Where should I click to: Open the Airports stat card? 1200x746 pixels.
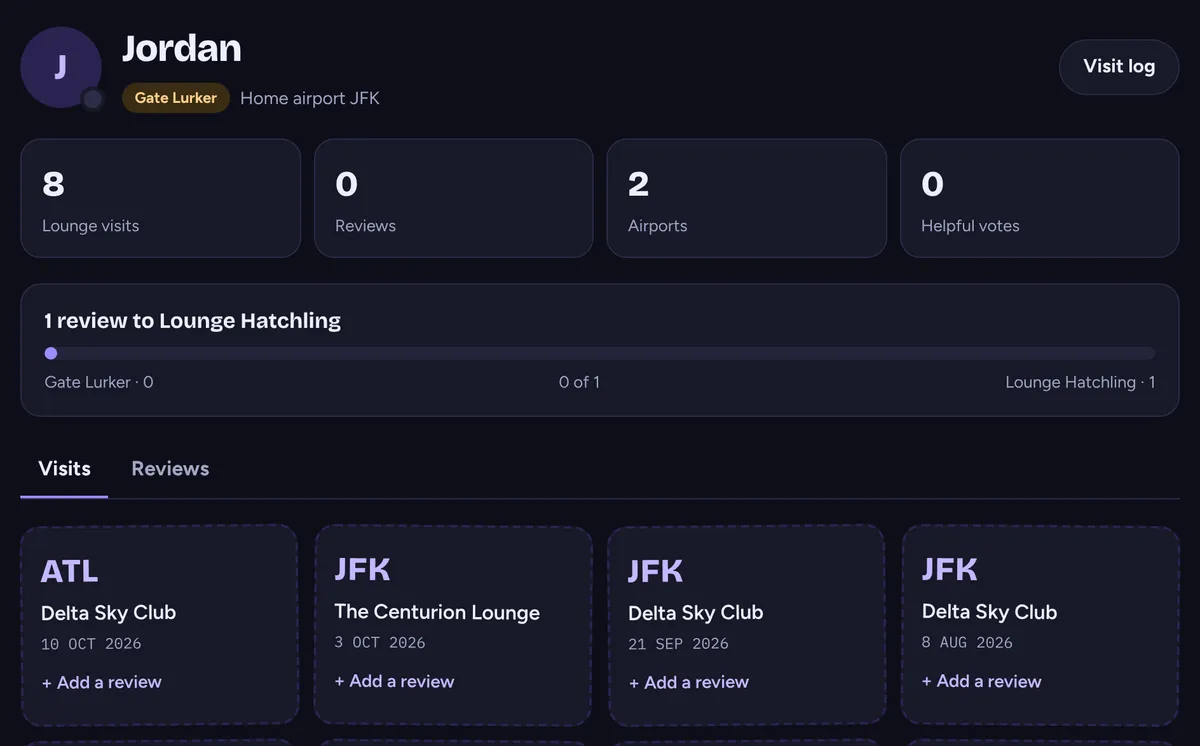pos(747,198)
